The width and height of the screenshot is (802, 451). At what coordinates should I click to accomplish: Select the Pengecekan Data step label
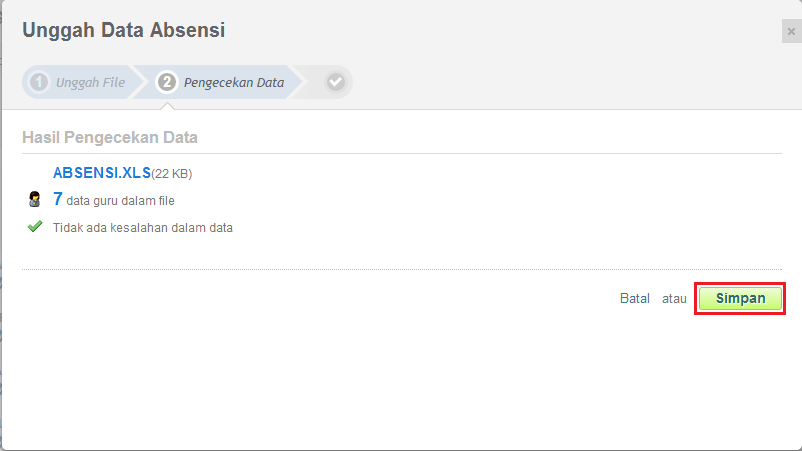coord(234,82)
